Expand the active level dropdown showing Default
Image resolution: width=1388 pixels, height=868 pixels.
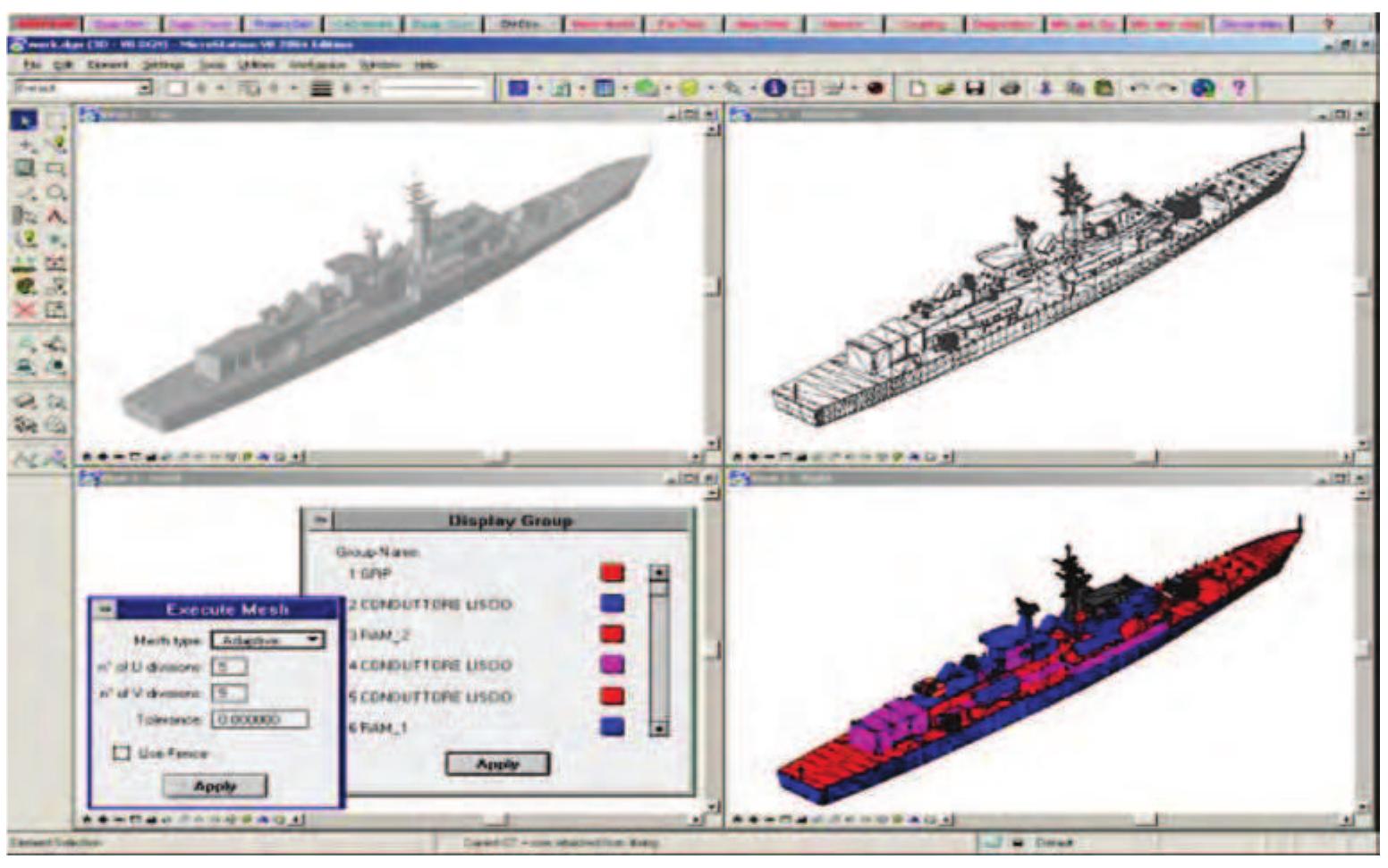[83, 88]
